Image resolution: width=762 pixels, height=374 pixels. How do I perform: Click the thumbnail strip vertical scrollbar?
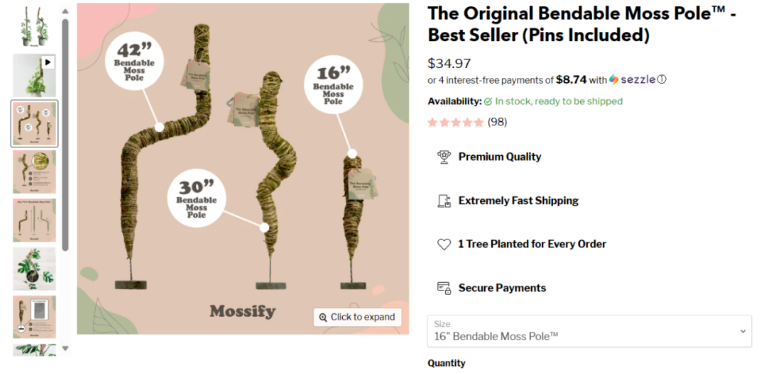click(x=65, y=135)
